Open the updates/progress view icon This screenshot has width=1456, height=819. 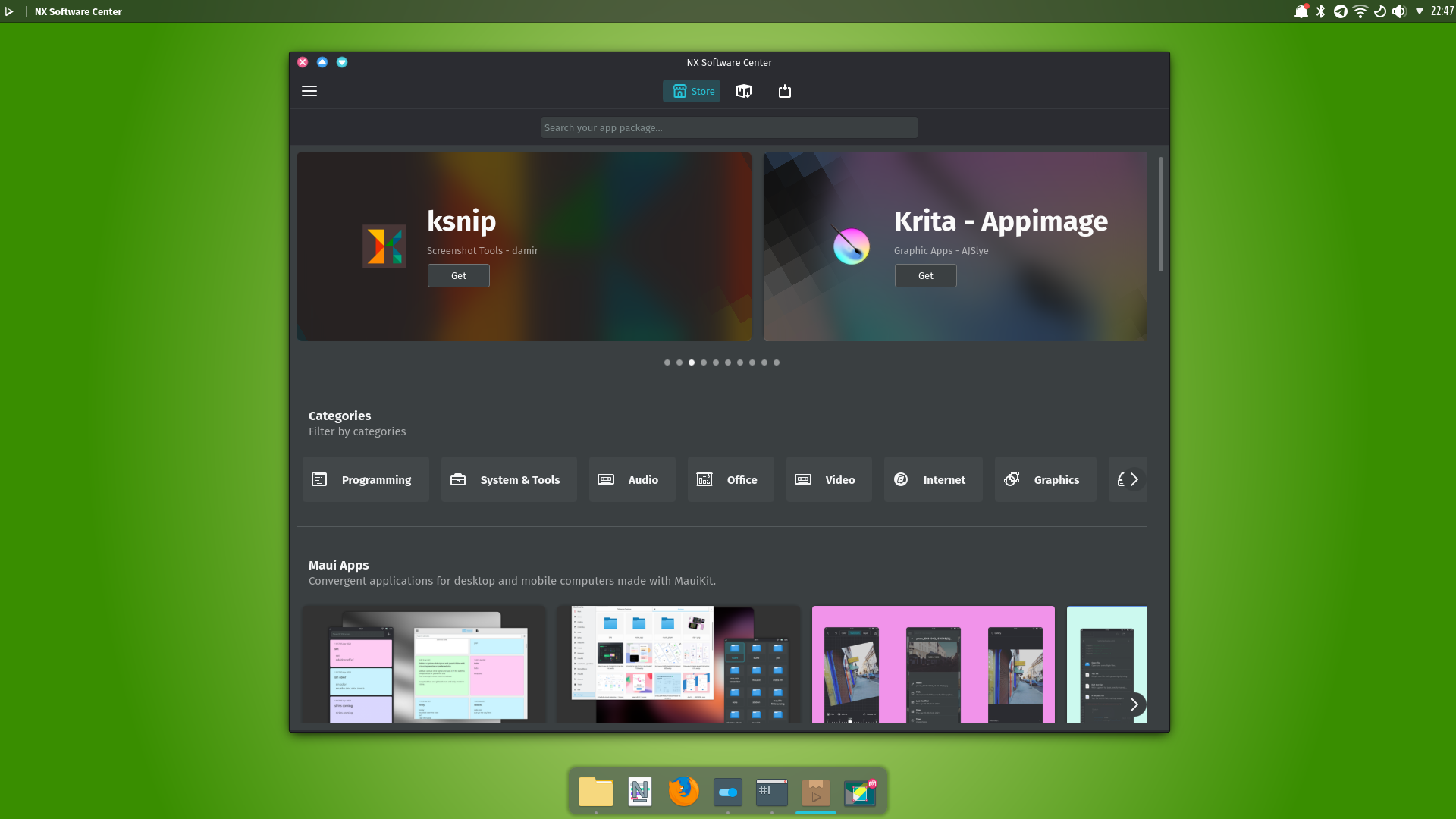(x=785, y=91)
